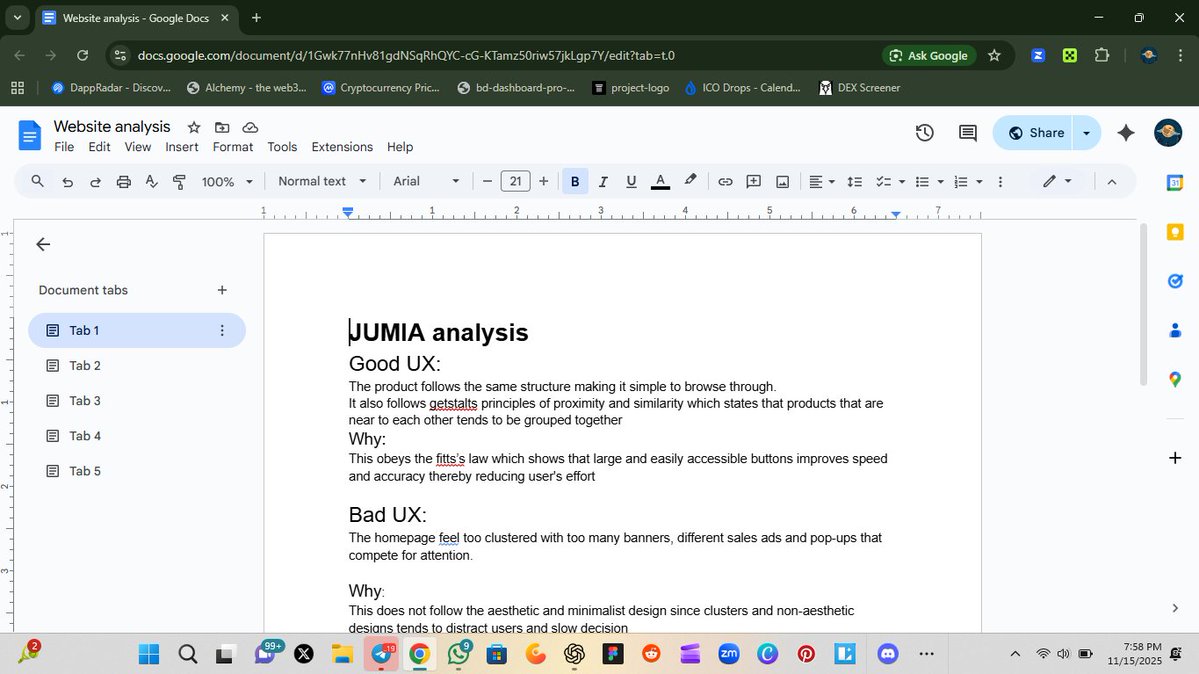The width and height of the screenshot is (1199, 674).
Task: Click the Share button
Action: point(1035,132)
